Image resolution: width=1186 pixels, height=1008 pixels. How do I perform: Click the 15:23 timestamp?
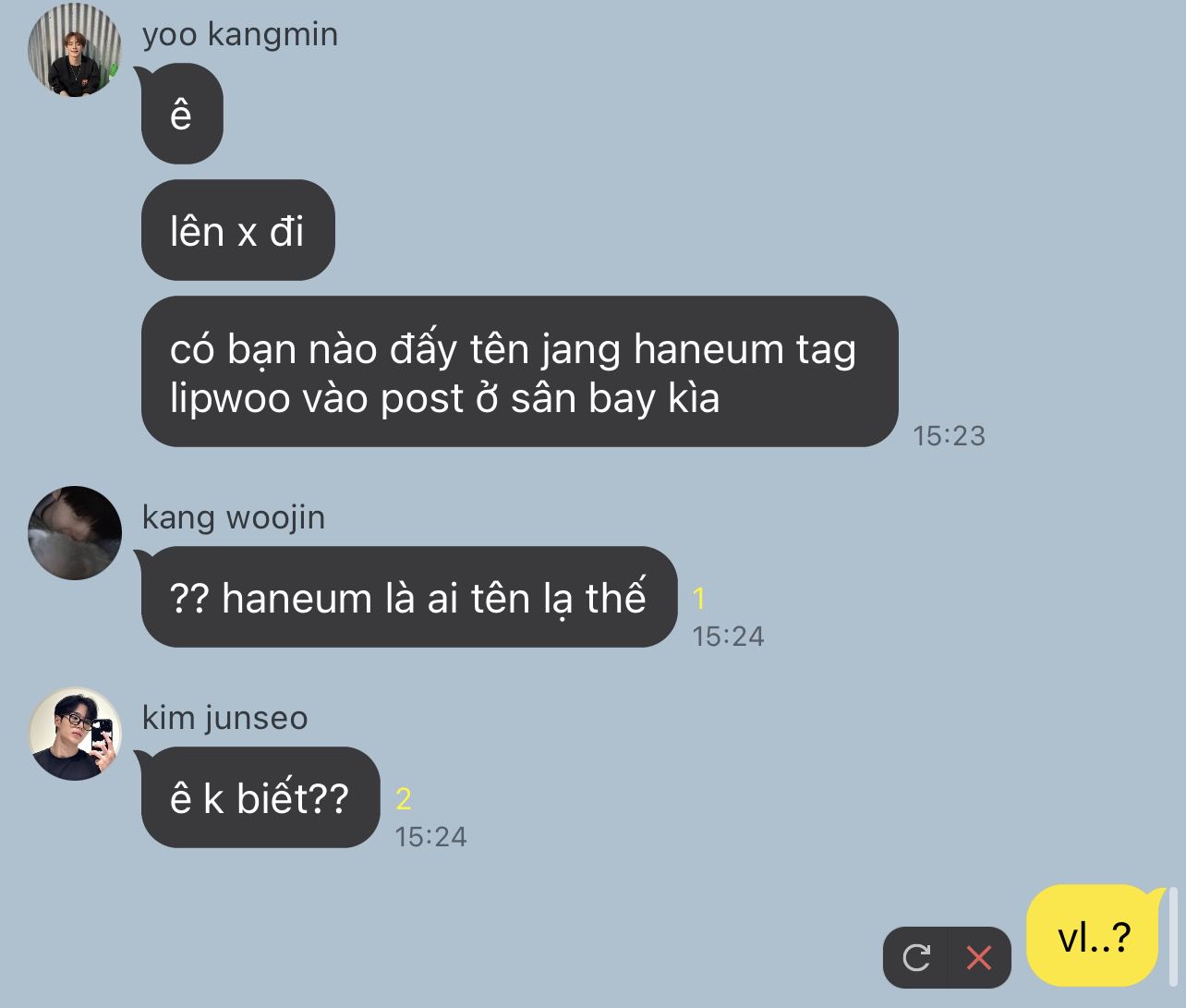(949, 436)
